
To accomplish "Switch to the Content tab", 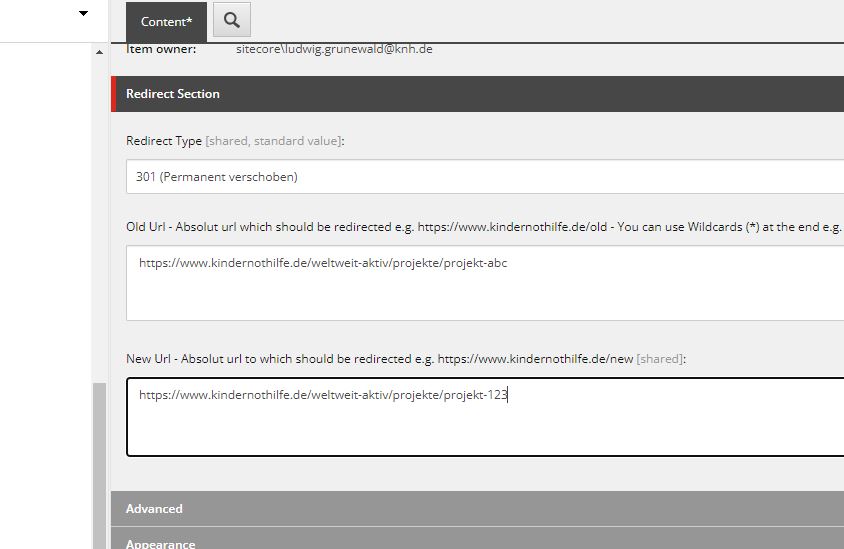I will pyautogui.click(x=166, y=22).
